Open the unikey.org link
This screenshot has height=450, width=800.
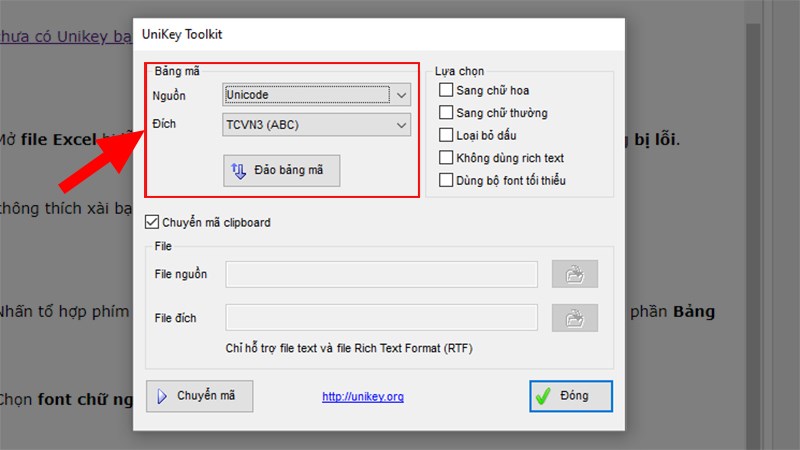[363, 397]
